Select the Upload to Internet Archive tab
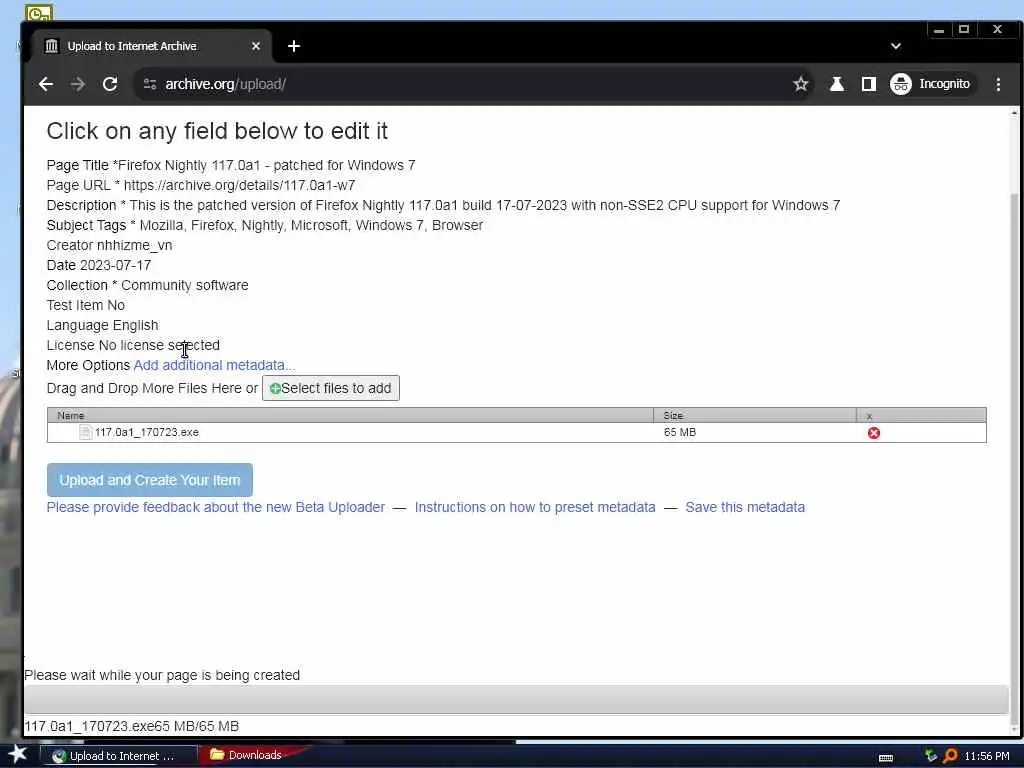The height and width of the screenshot is (768, 1024). click(x=152, y=46)
